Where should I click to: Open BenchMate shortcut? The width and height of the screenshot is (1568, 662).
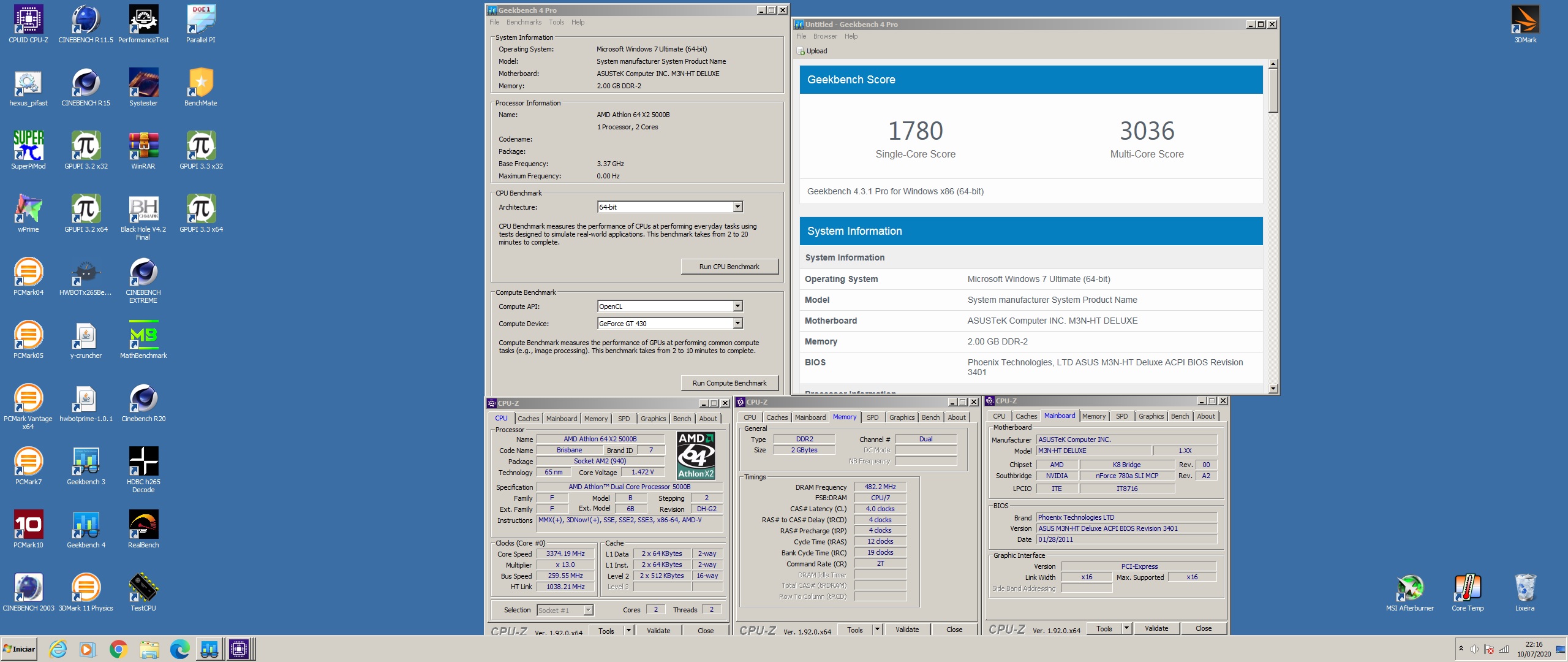[x=201, y=88]
